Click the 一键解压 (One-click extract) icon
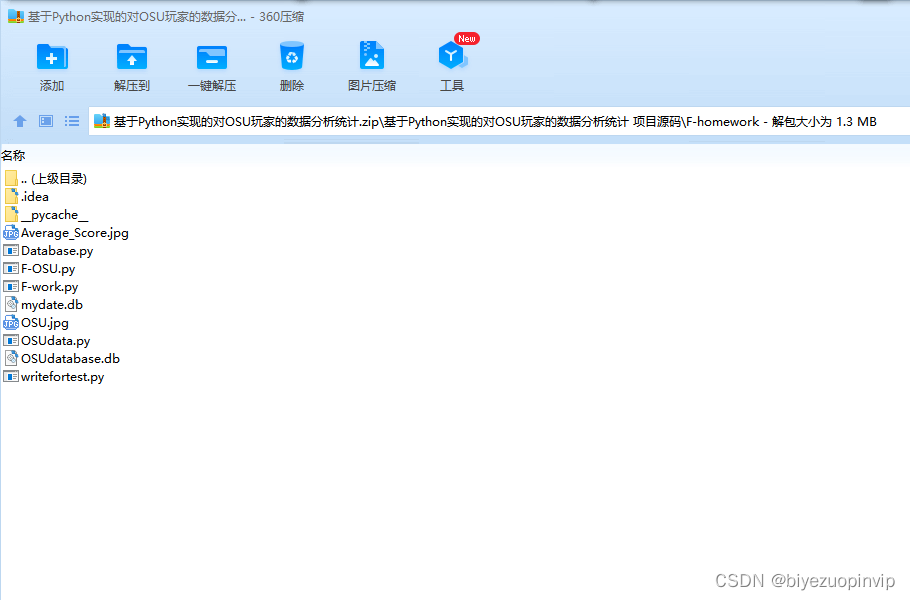Image resolution: width=910 pixels, height=600 pixels. coord(212,57)
